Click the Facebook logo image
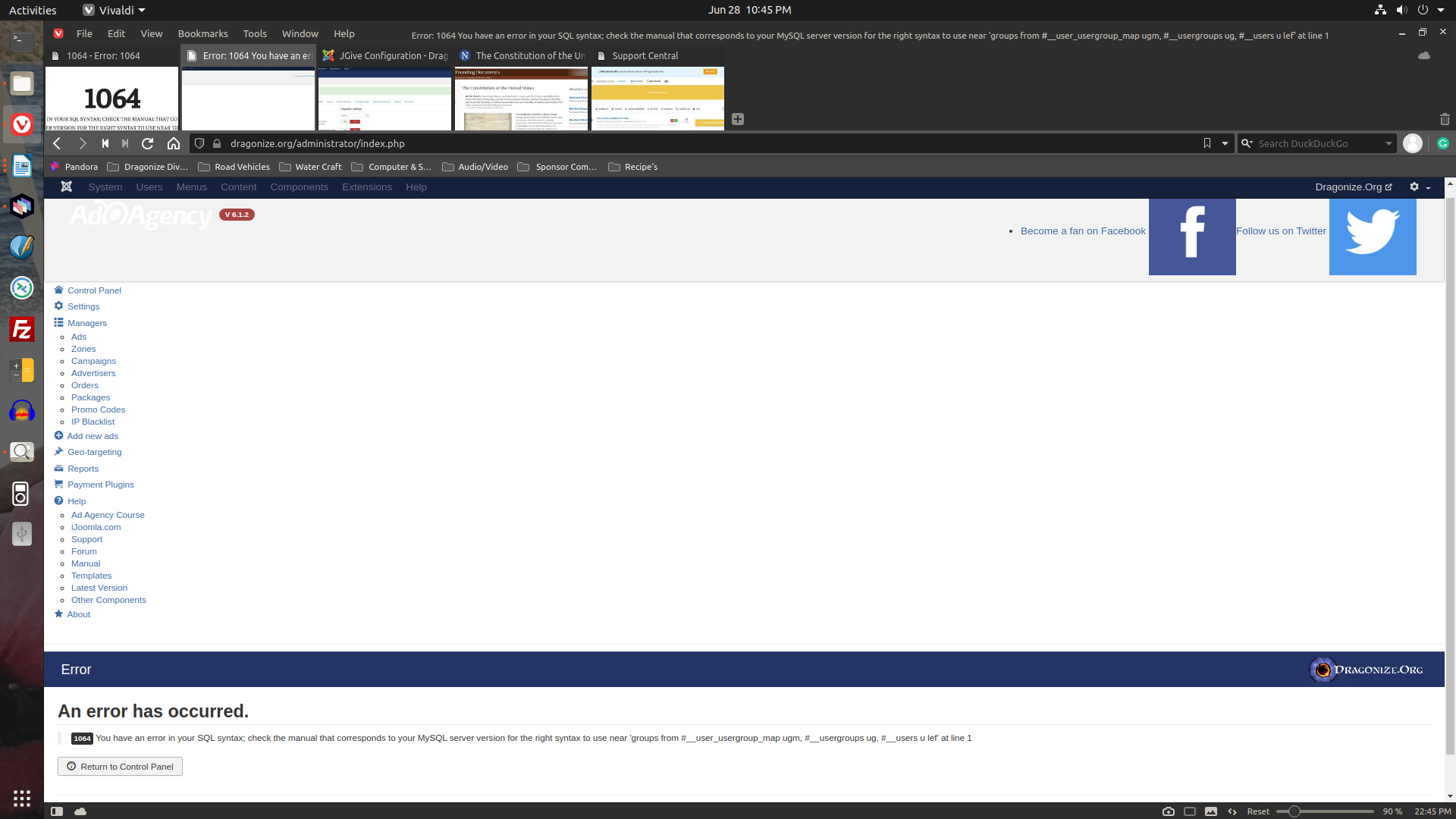The image size is (1456, 819). pos(1191,237)
